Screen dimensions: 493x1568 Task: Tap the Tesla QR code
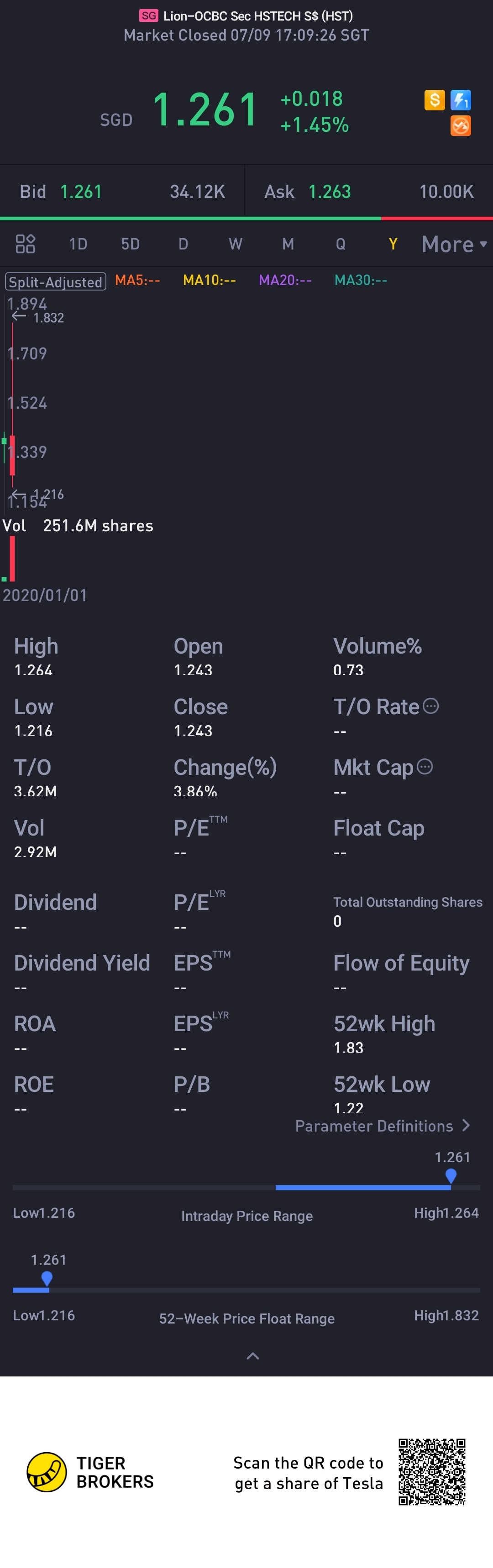point(432,1471)
